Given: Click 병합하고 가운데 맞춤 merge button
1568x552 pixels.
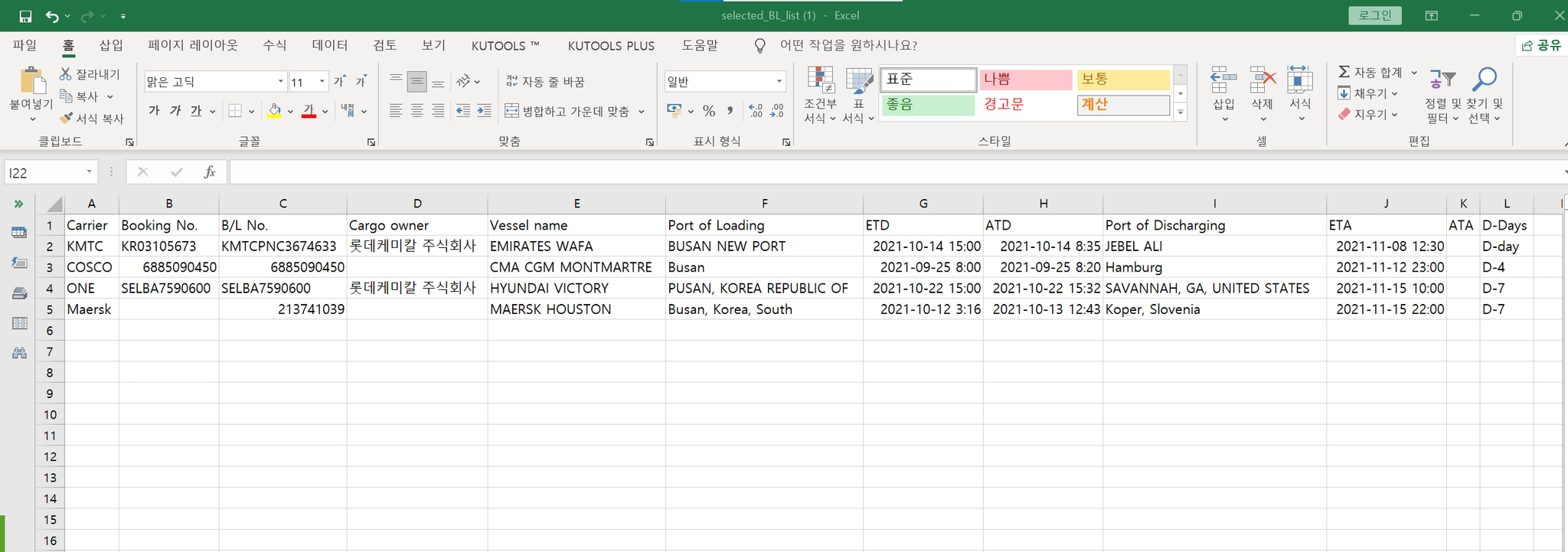Looking at the screenshot, I should pos(567,112).
